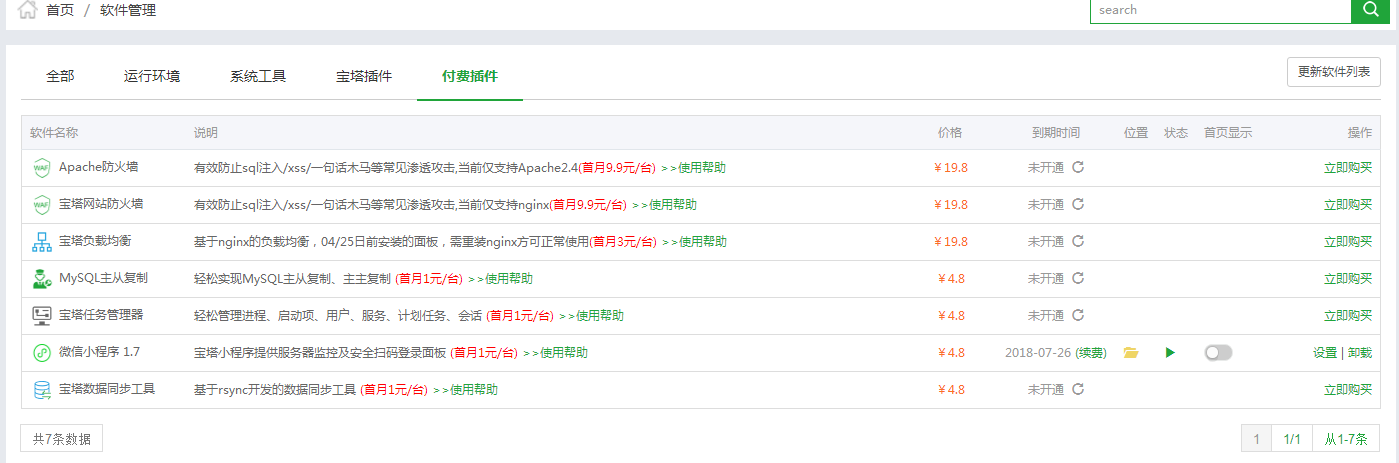The image size is (1399, 463).
Task: Click 立即购买 for 宝塔网站防火墙
Action: click(x=1348, y=204)
